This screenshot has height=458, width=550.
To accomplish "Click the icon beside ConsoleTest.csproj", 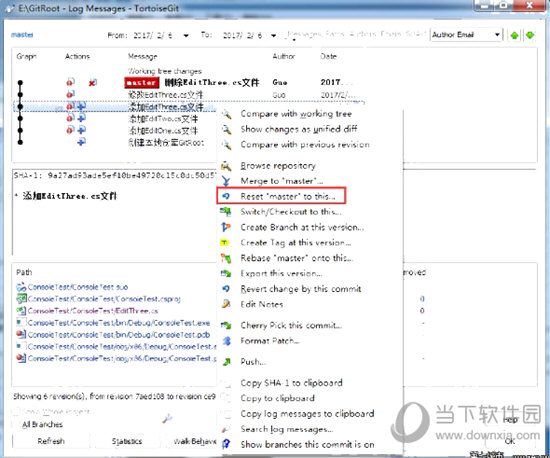I will pos(21,299).
